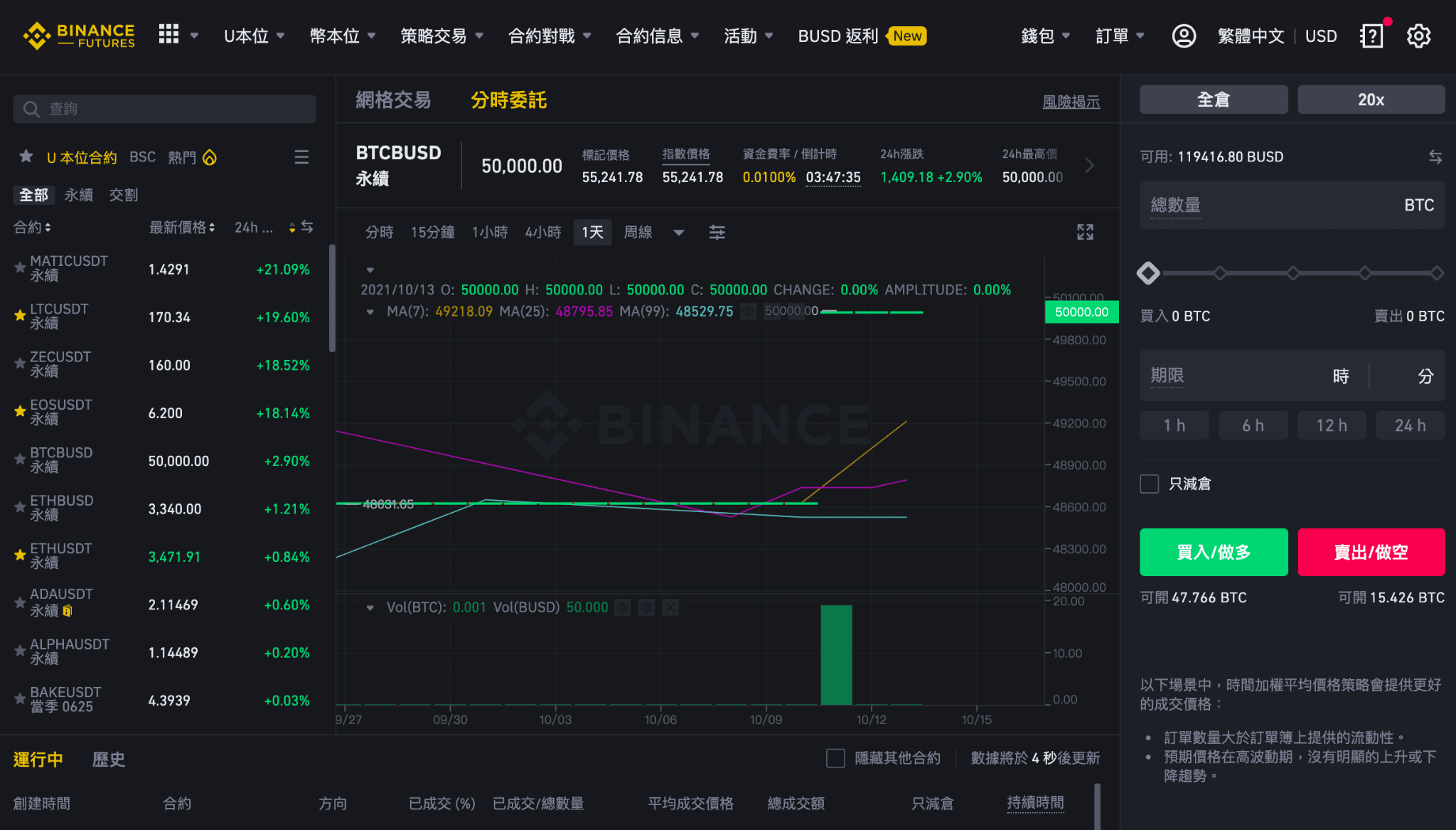Screen dimensions: 1456x830
Task: Switch to the 分時委託 tab
Action: click(x=508, y=100)
